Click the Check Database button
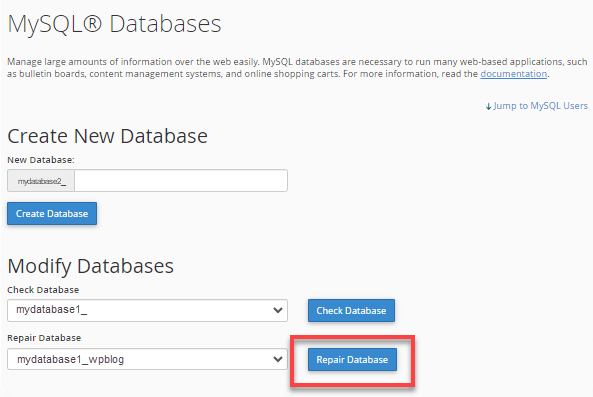Image resolution: width=593 pixels, height=397 pixels. (x=351, y=310)
